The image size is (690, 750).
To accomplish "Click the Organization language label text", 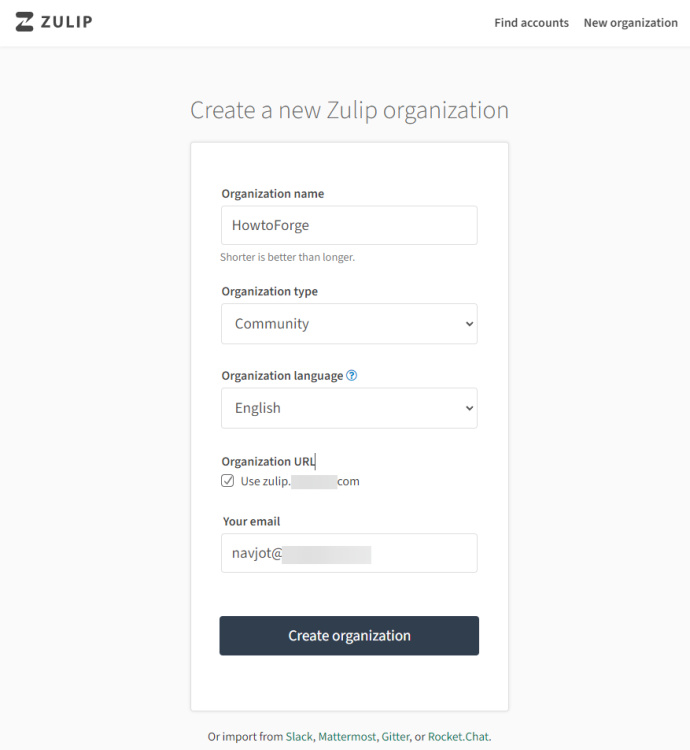I will pos(282,376).
